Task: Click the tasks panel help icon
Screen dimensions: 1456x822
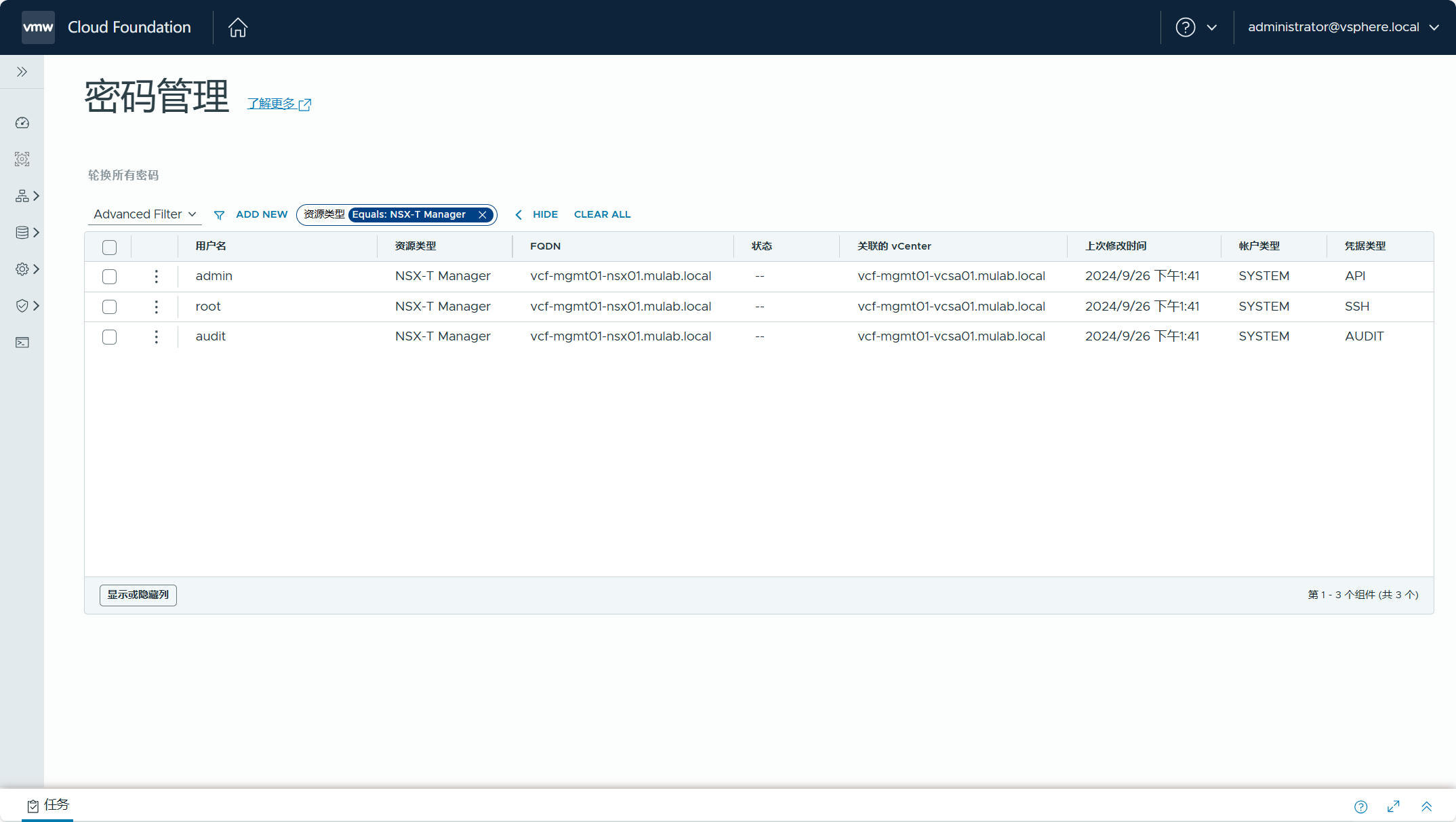Action: 1361,806
